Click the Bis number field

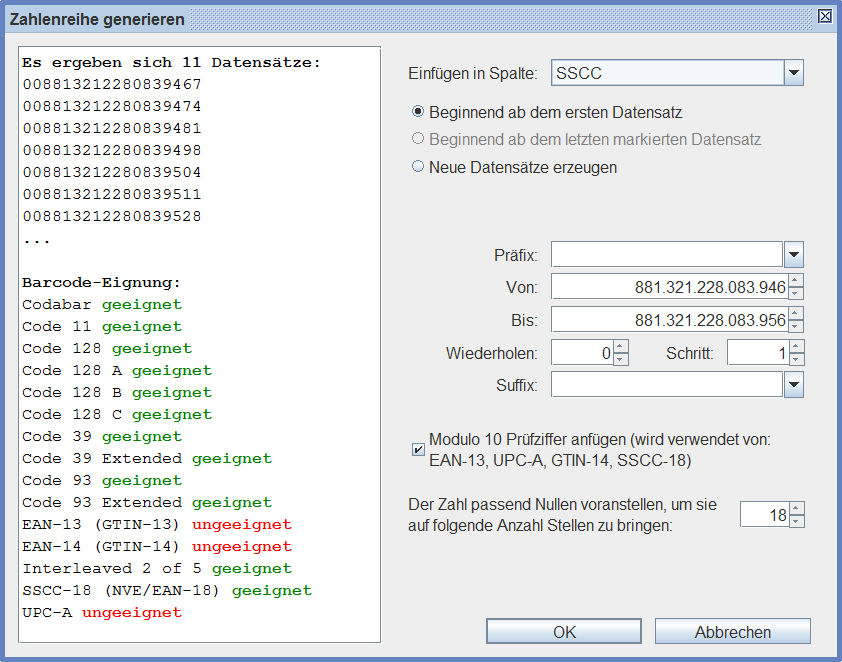click(x=670, y=320)
